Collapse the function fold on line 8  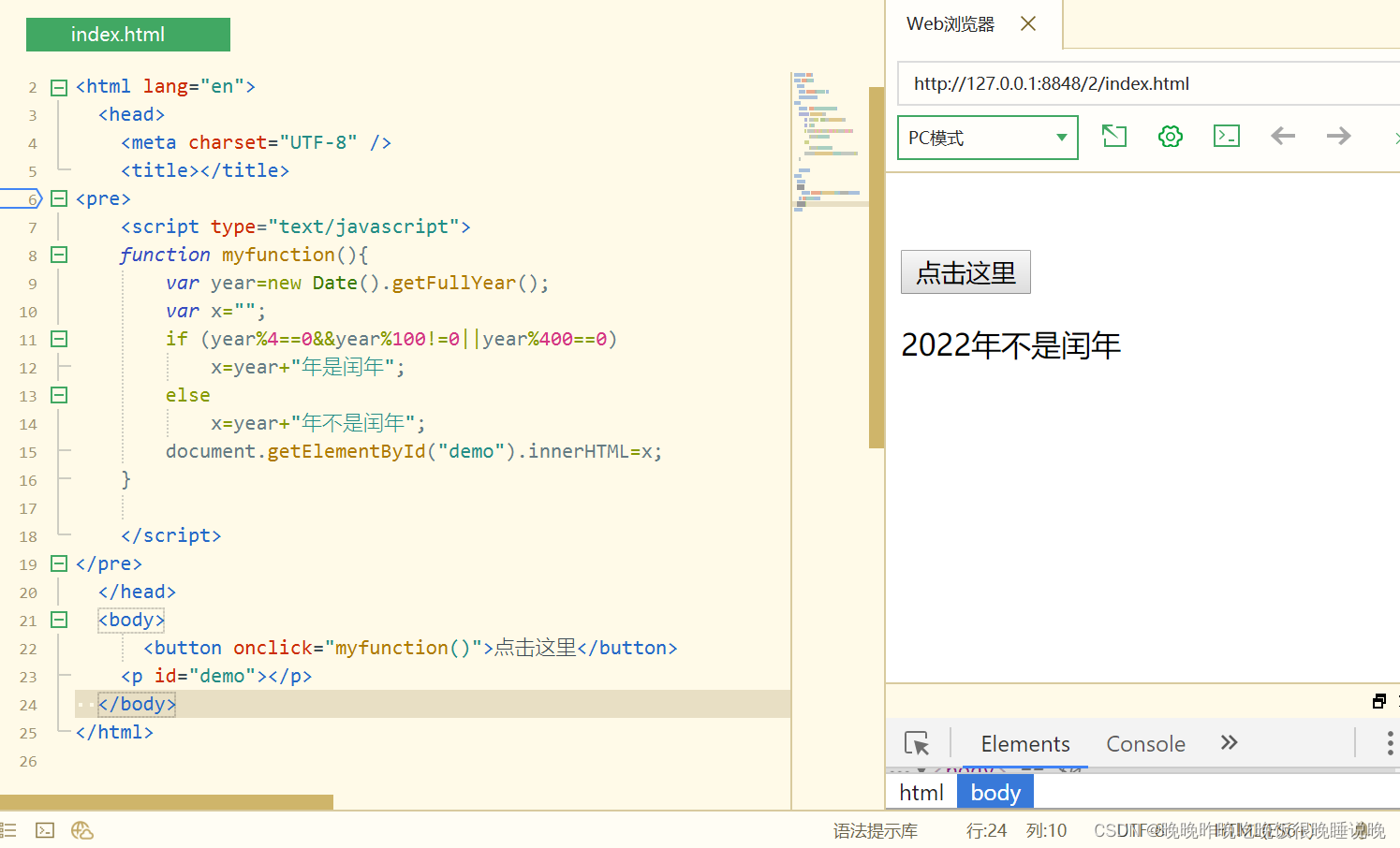click(59, 255)
